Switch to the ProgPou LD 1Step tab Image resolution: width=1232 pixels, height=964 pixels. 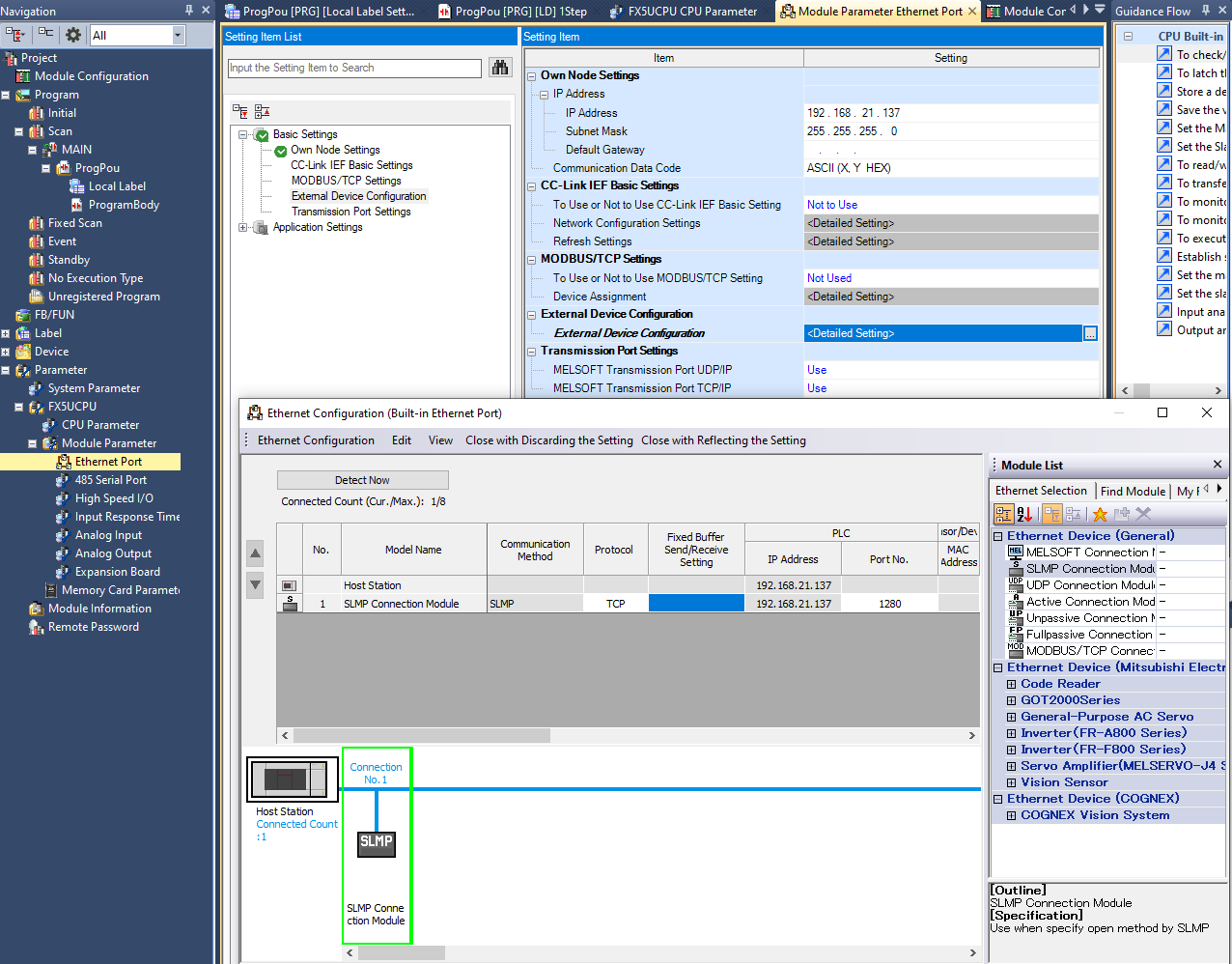513,12
